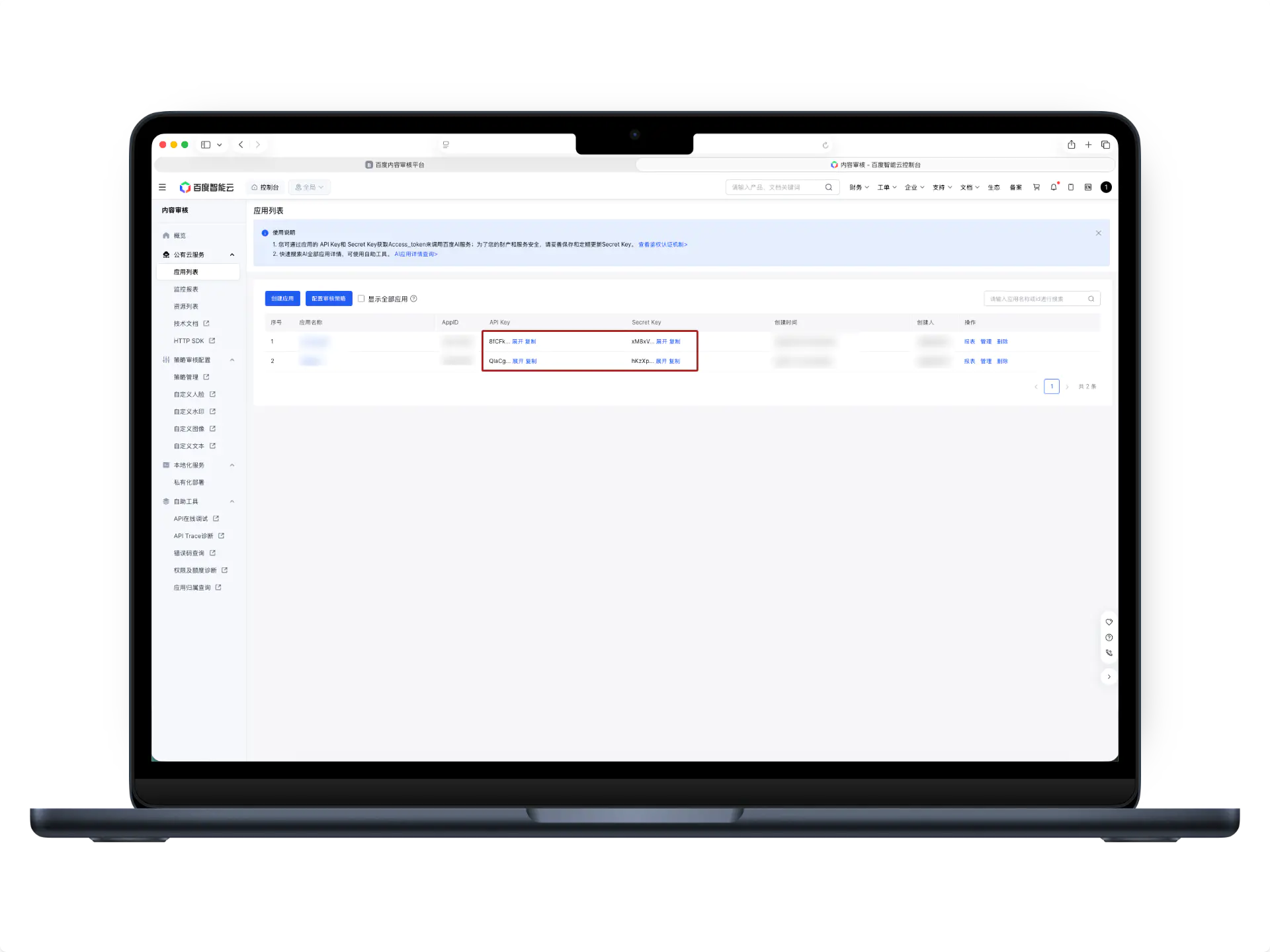Open the 支持 dropdown menu
Viewport: 1270px width, 952px height.
[943, 187]
